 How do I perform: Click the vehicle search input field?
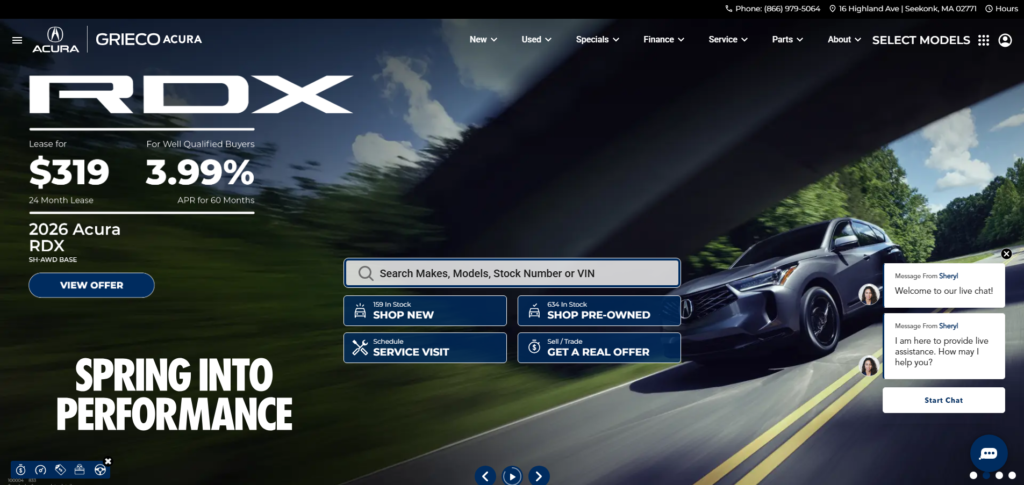coord(512,273)
